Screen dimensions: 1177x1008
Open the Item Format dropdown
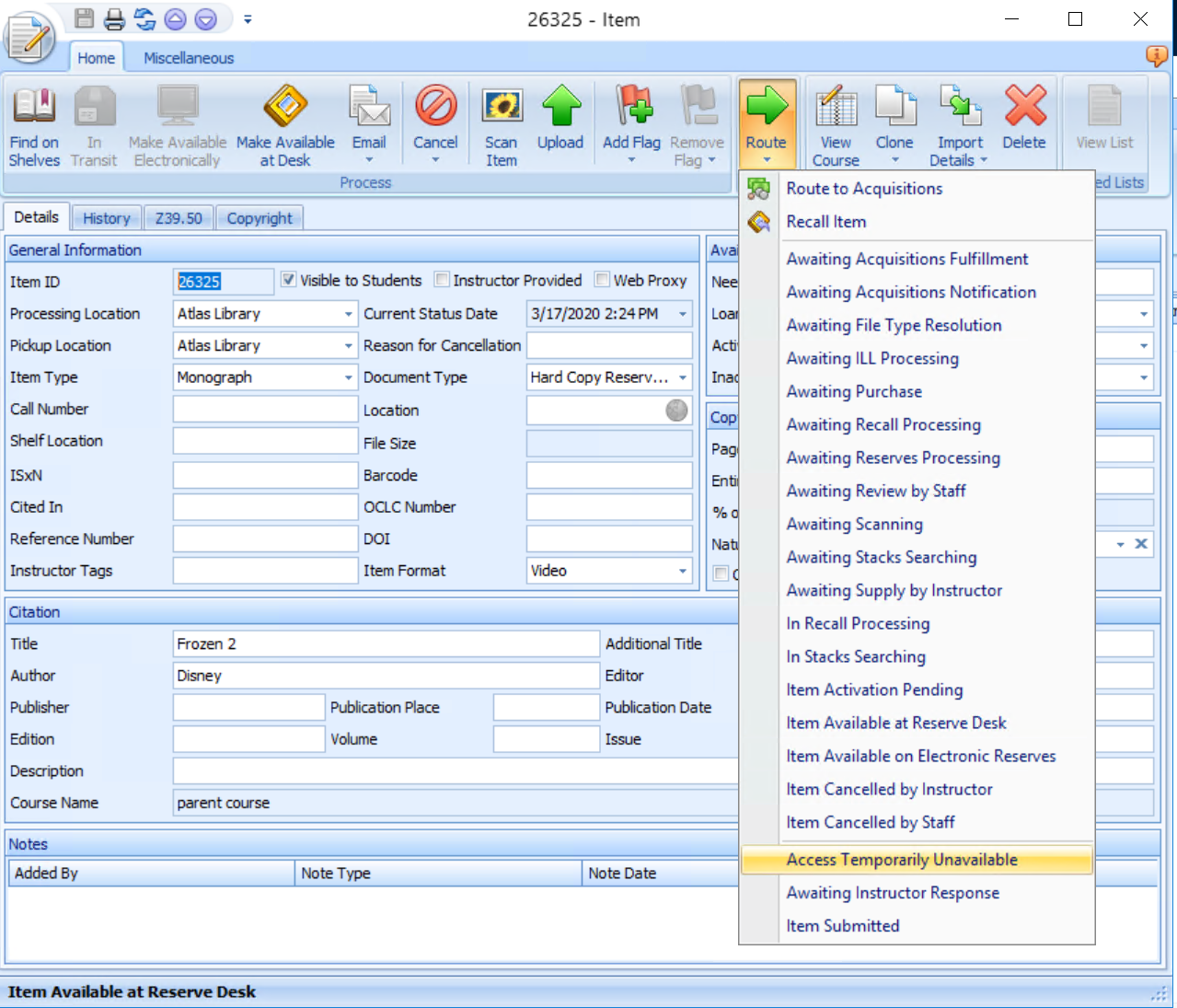[682, 571]
